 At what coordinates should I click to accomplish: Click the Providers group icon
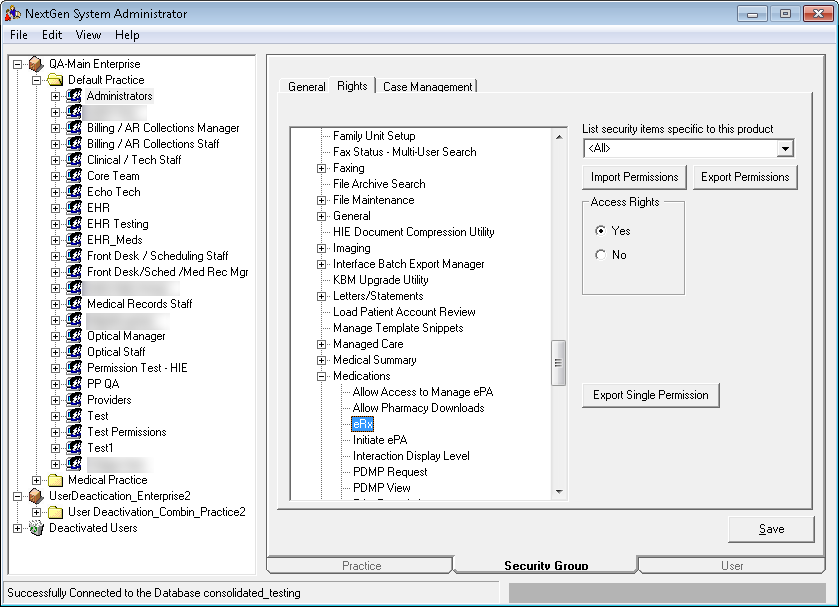click(74, 400)
